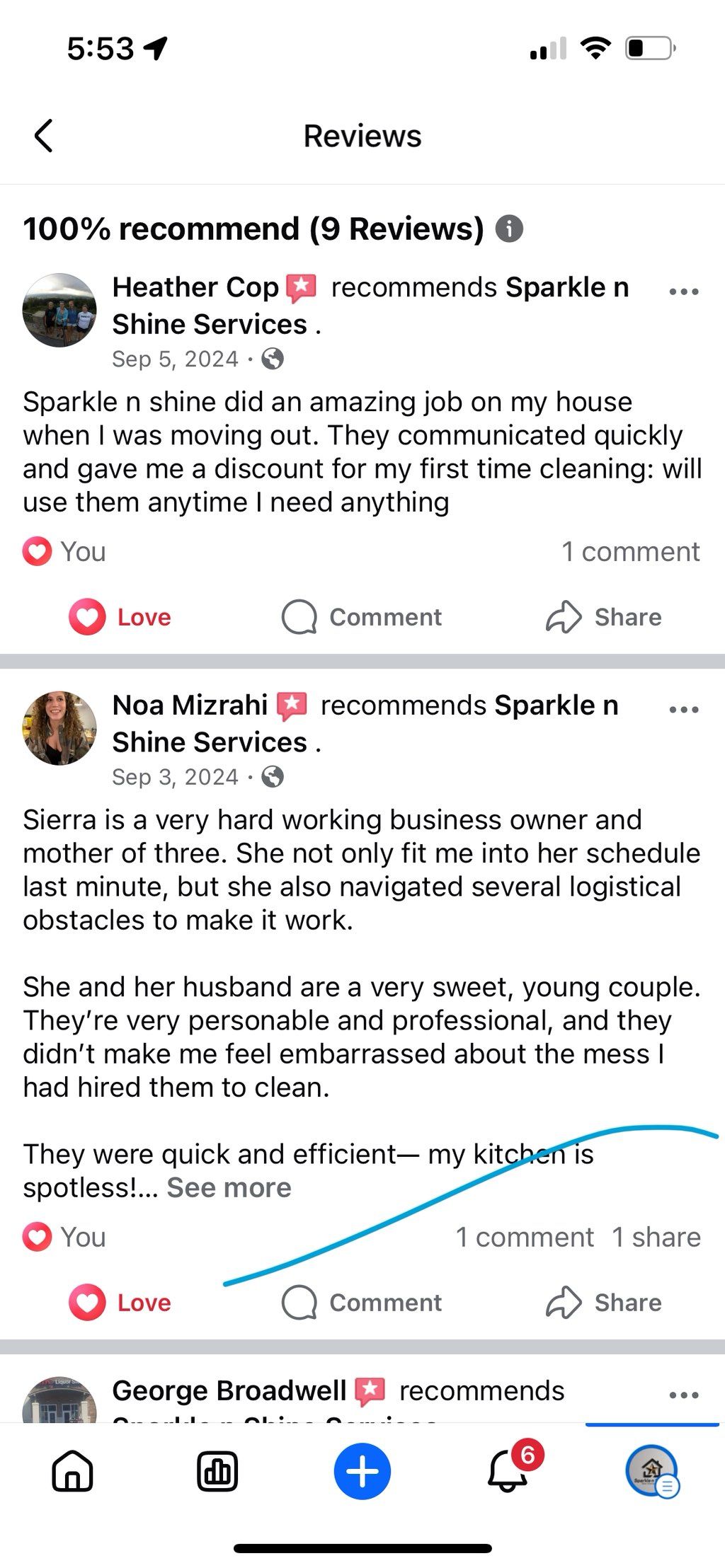Toggle Love on Heather Cop's review

pos(120,617)
